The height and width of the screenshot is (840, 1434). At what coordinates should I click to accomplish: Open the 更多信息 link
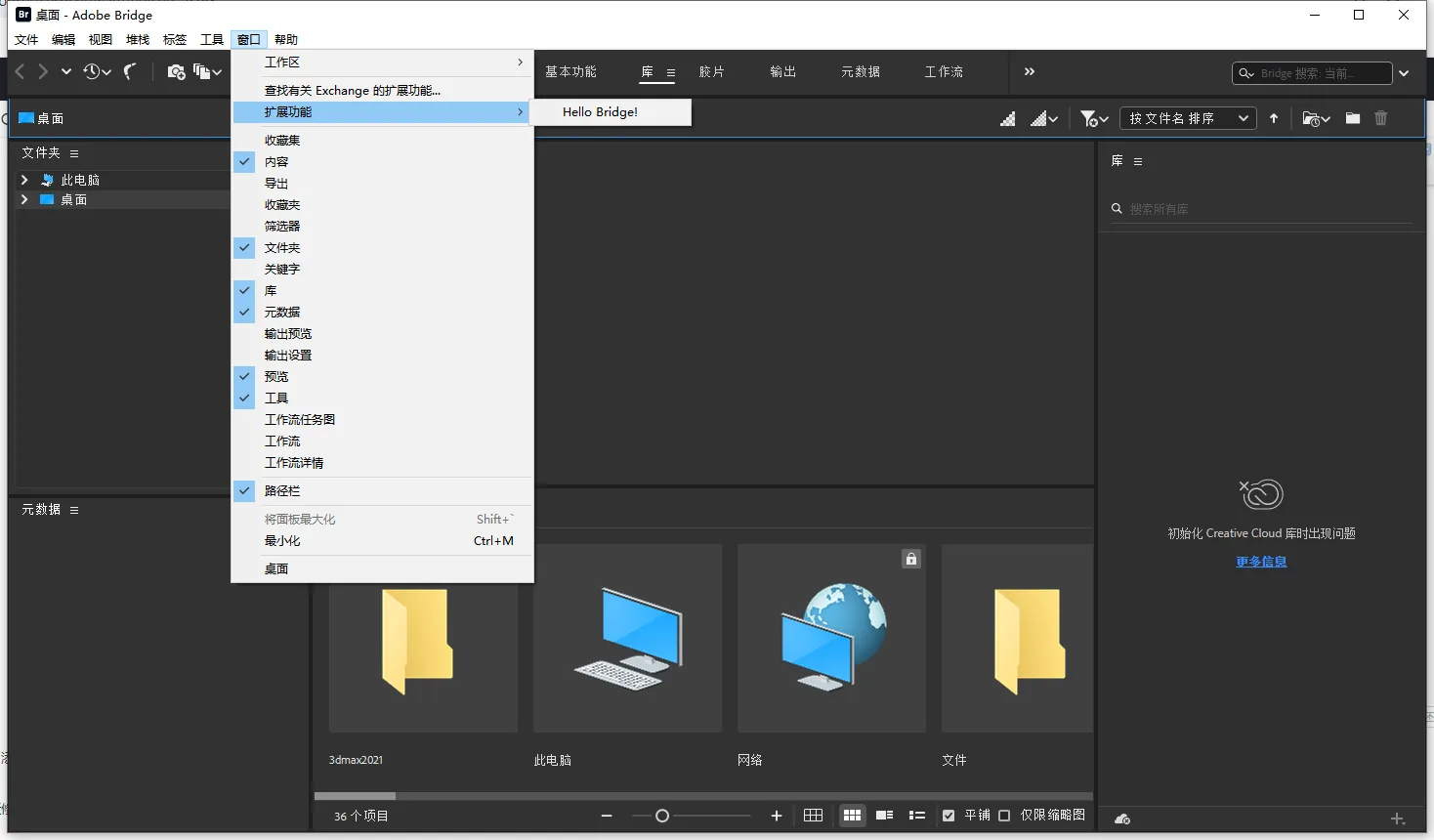tap(1261, 562)
